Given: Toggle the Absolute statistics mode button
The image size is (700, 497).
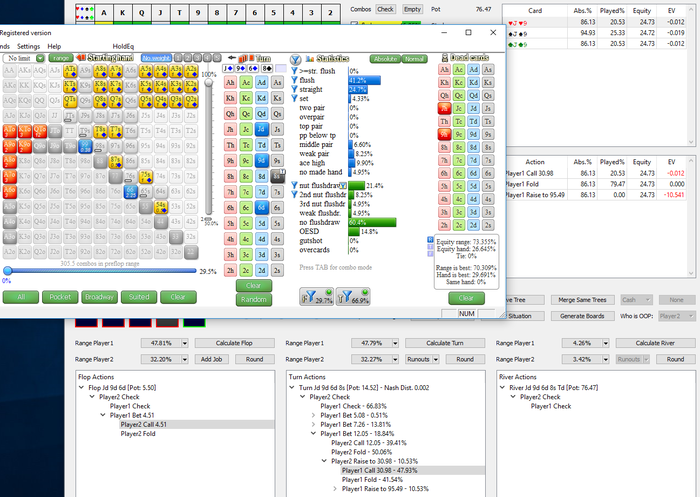Looking at the screenshot, I should pyautogui.click(x=385, y=58).
